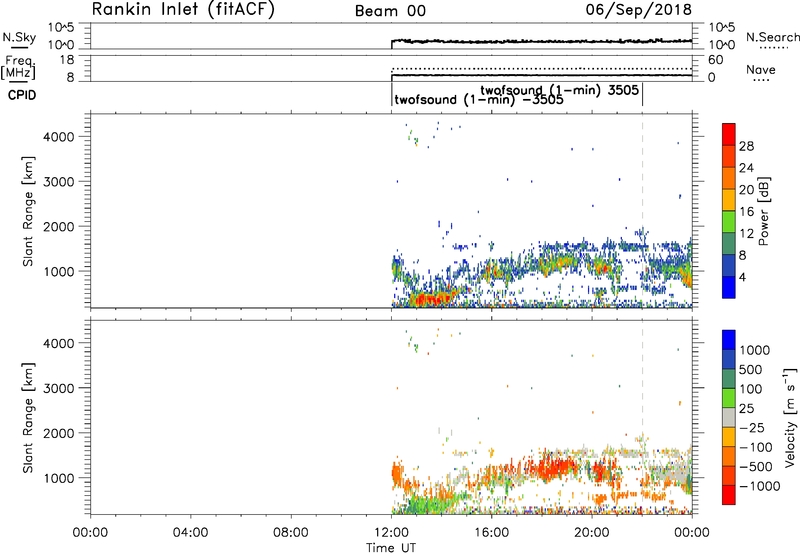The image size is (800, 554).
Task: Click the "60" tick on the Nave axis
Action: coord(715,60)
